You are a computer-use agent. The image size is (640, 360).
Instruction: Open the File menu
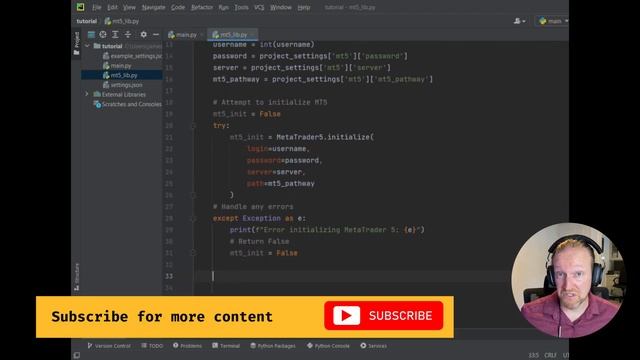[97, 7]
